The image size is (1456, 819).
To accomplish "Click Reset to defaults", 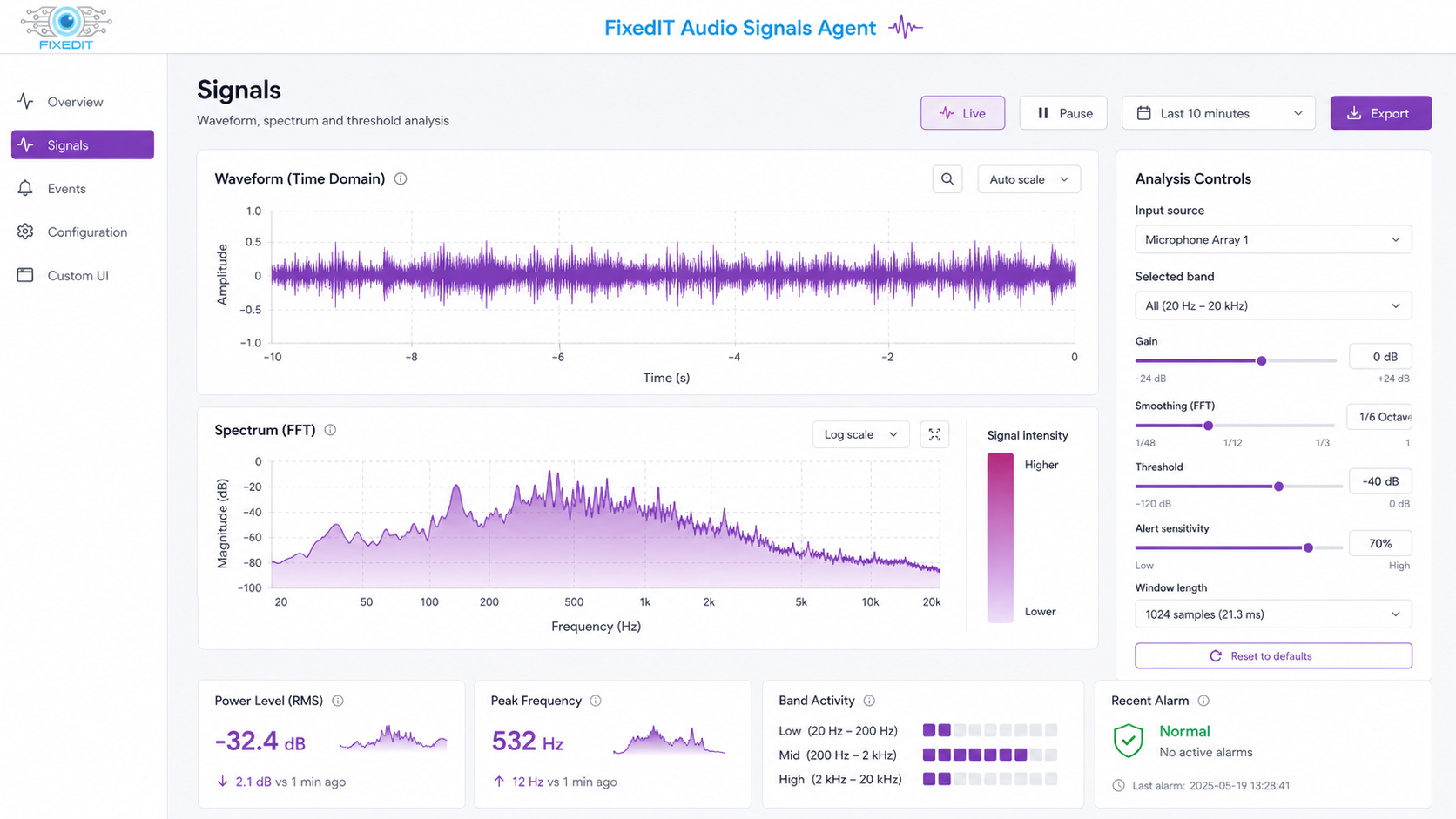I will tap(1273, 655).
